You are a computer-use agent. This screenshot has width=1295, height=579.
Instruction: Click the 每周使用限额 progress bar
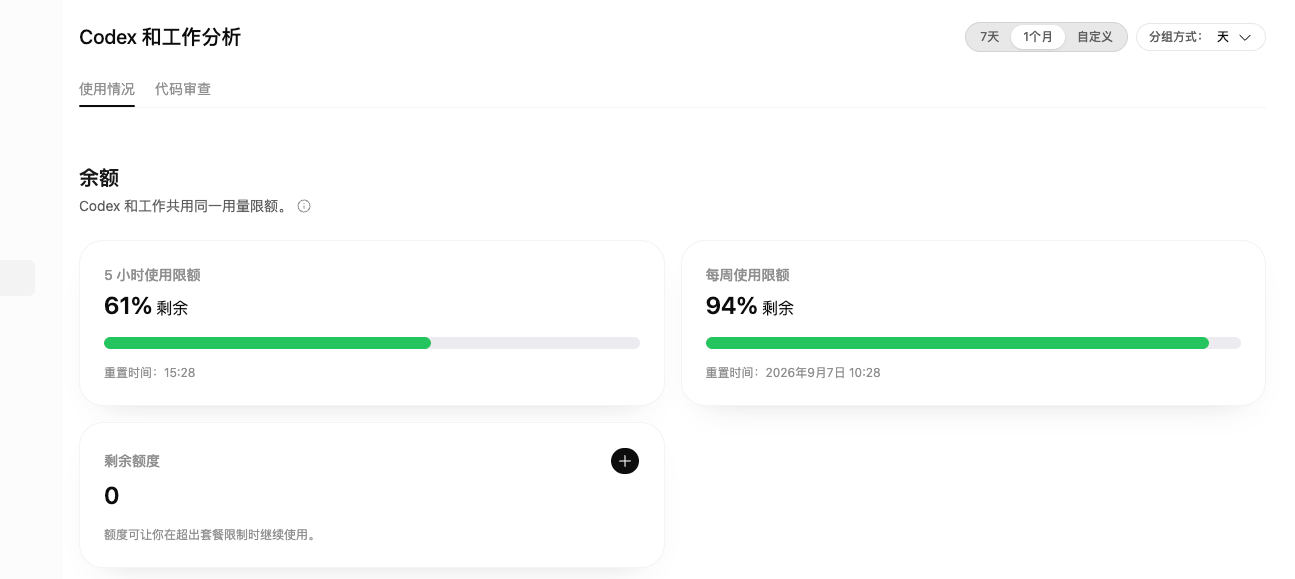[x=973, y=343]
